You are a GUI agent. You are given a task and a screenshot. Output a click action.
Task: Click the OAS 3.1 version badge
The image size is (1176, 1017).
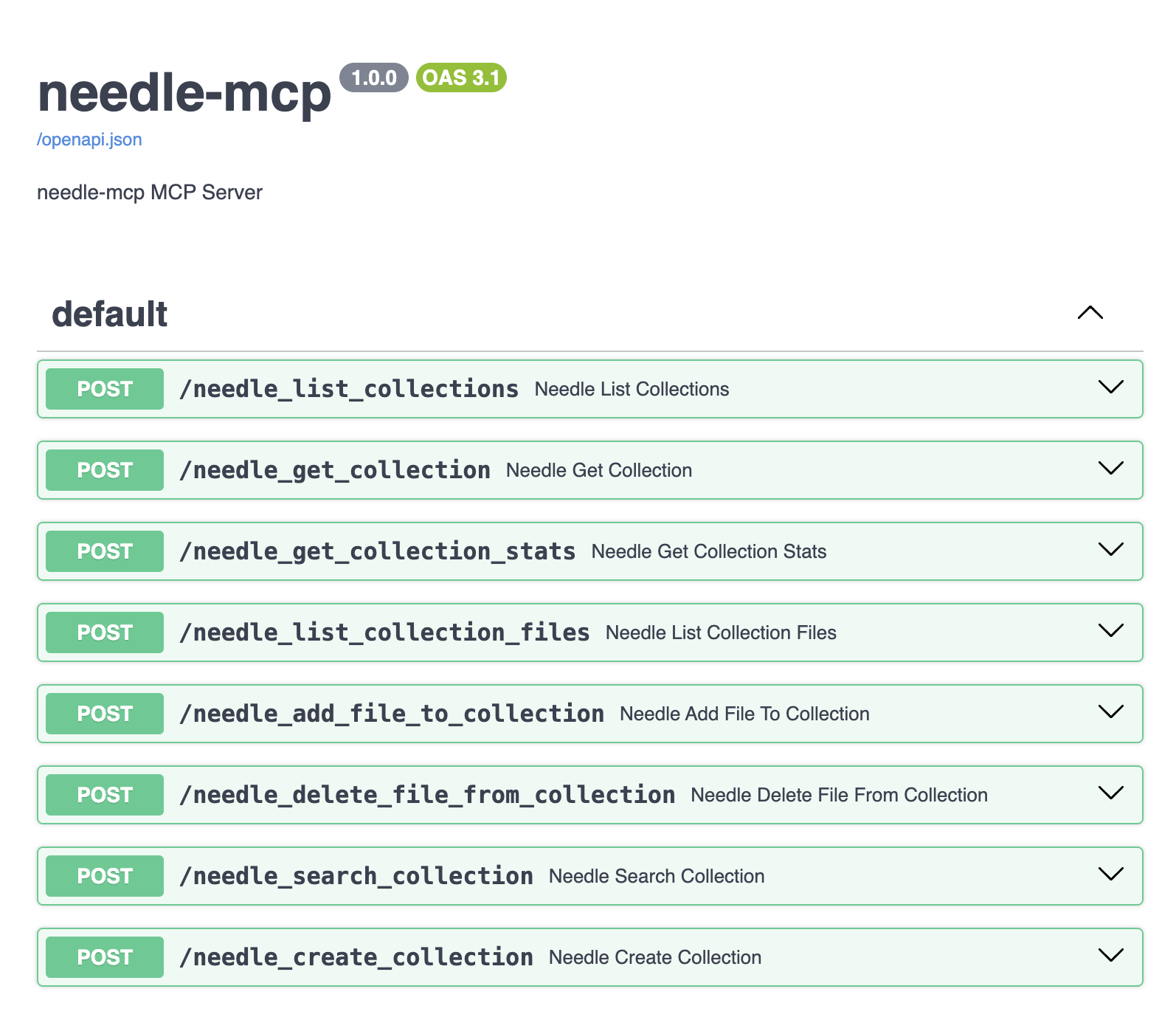point(461,77)
